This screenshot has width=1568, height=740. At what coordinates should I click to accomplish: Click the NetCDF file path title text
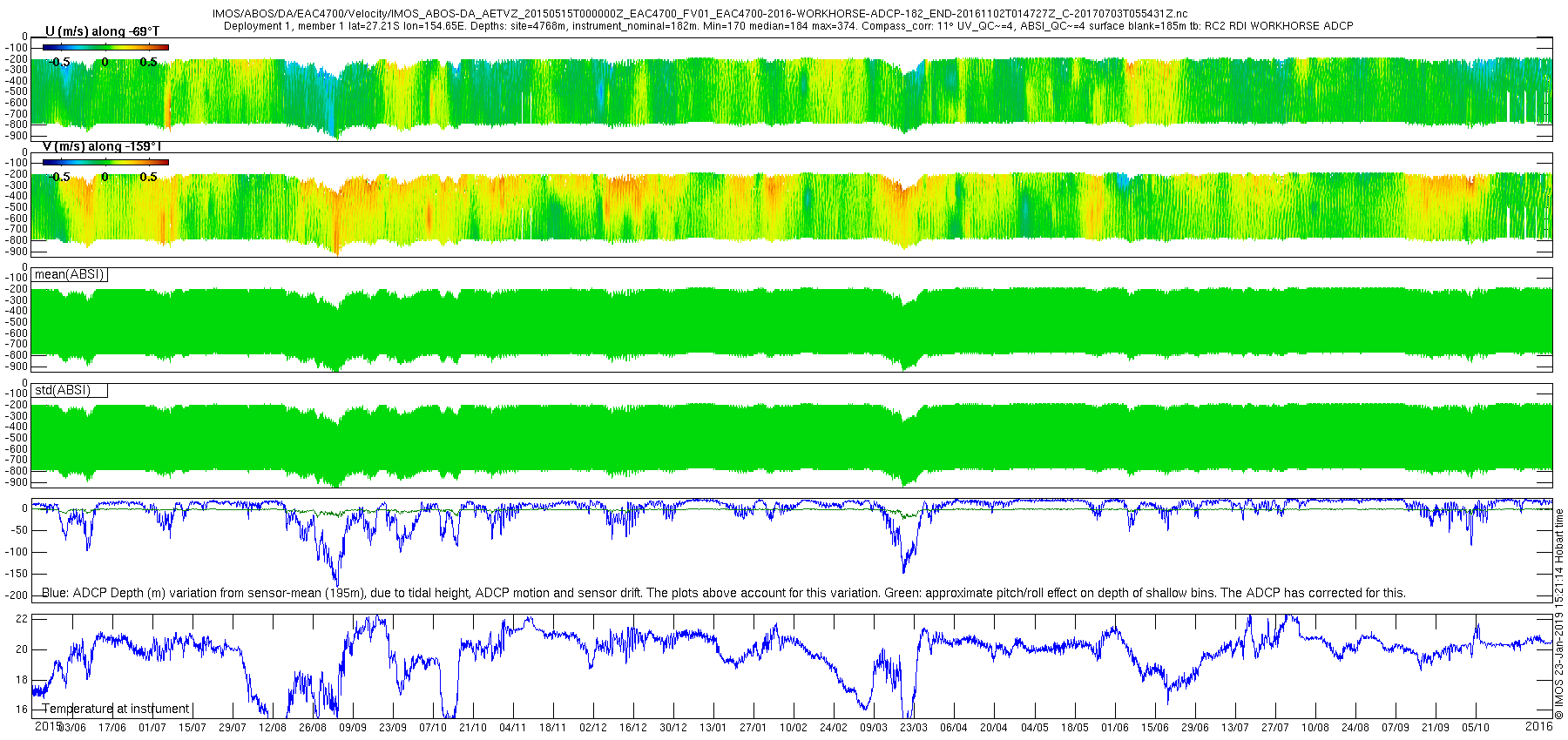tap(700, 14)
